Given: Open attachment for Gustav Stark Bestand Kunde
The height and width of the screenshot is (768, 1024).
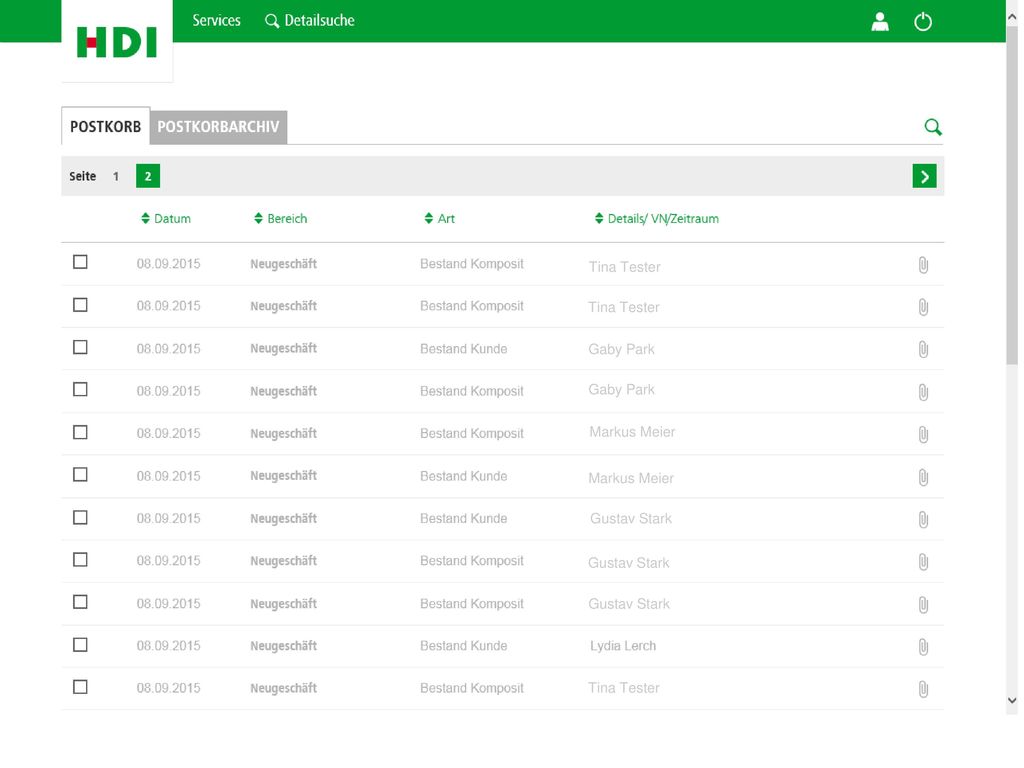Looking at the screenshot, I should point(923,520).
